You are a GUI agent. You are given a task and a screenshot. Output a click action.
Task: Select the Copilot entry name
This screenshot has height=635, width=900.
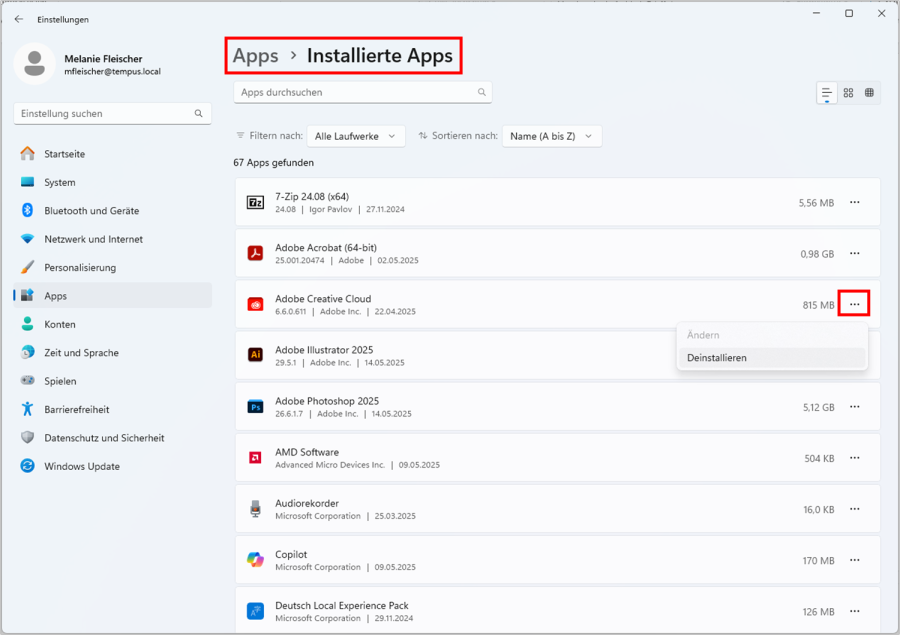[291, 554]
